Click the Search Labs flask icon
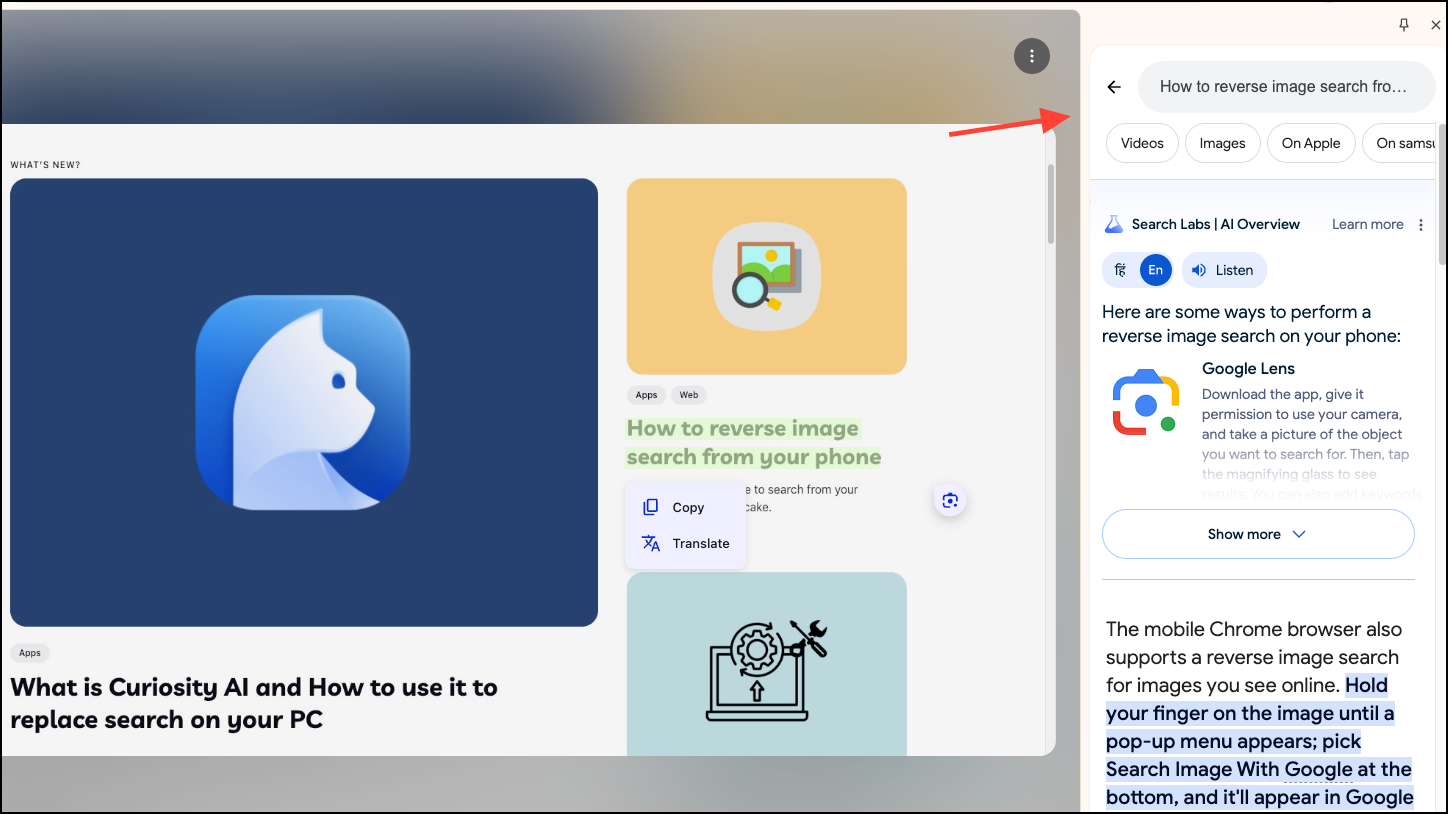The width and height of the screenshot is (1448, 814). pos(1114,224)
